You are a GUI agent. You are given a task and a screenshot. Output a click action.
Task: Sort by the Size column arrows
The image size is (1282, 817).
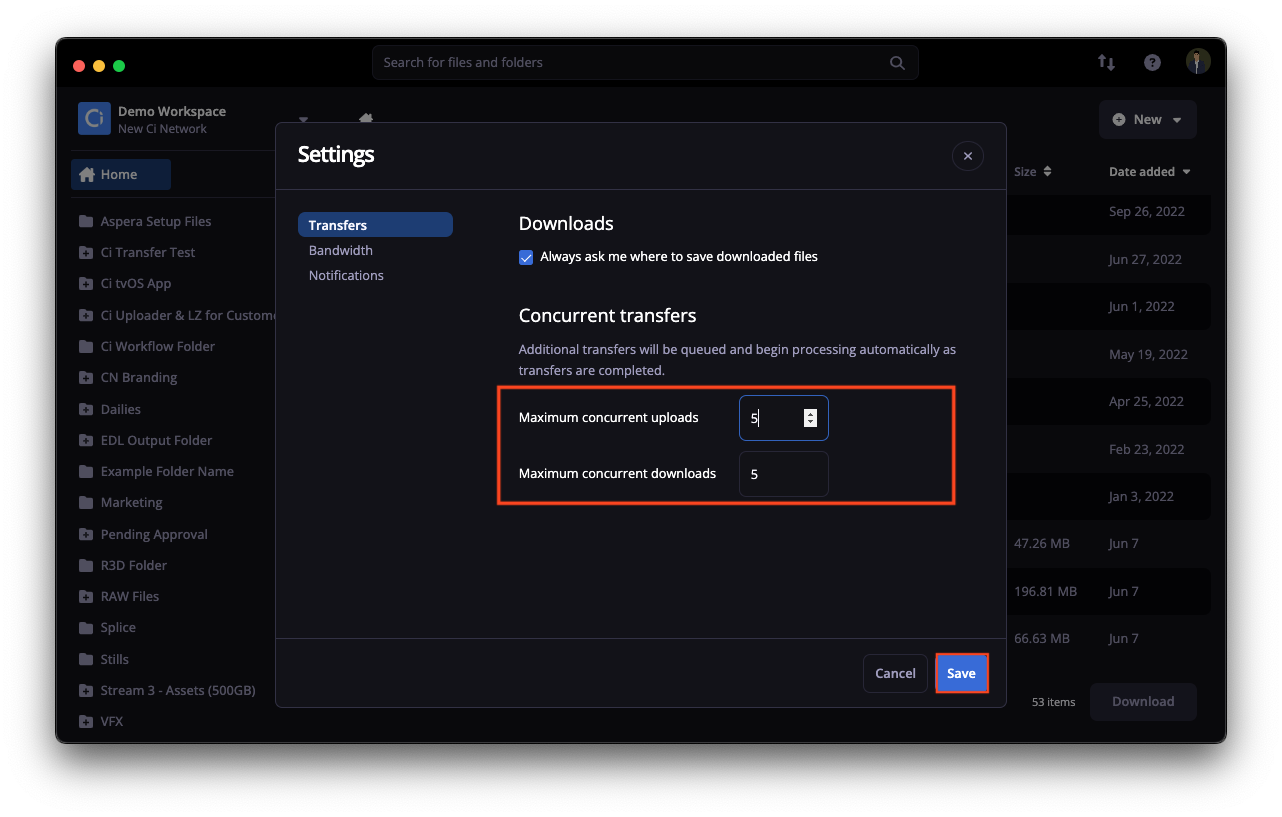[1047, 171]
